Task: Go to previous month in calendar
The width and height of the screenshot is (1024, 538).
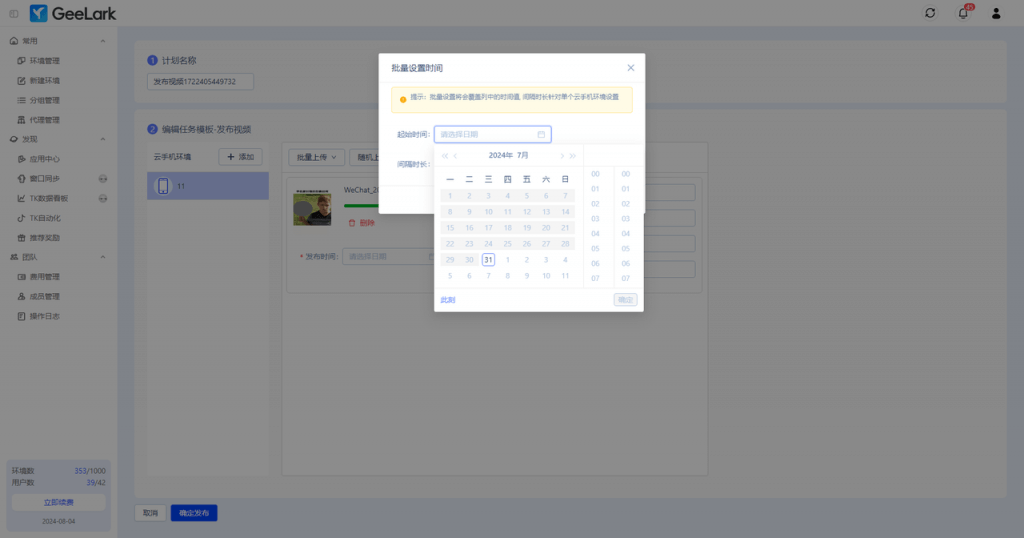Action: tap(456, 156)
